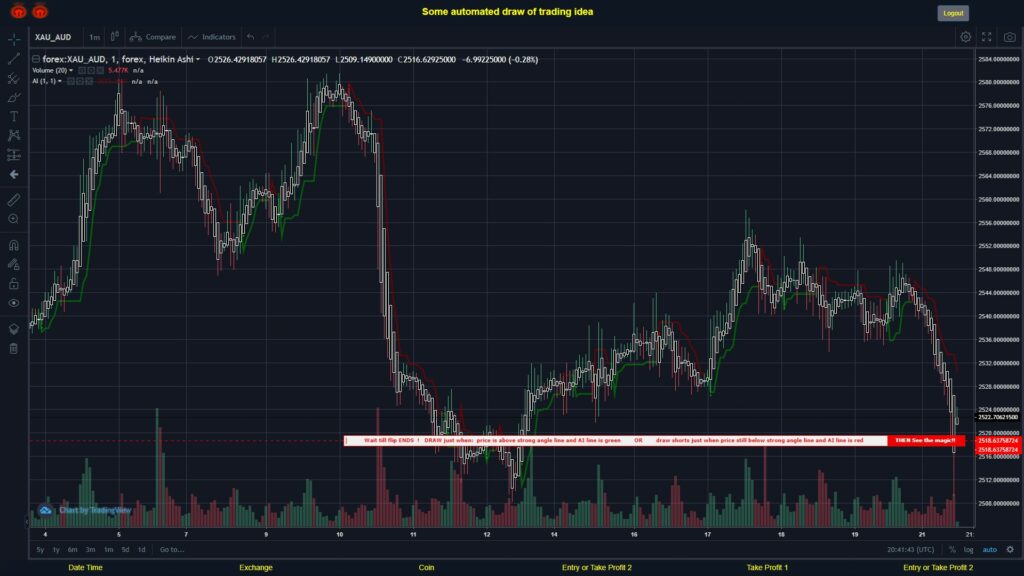
Task: Select the trend line drawing tool
Action: 14,59
